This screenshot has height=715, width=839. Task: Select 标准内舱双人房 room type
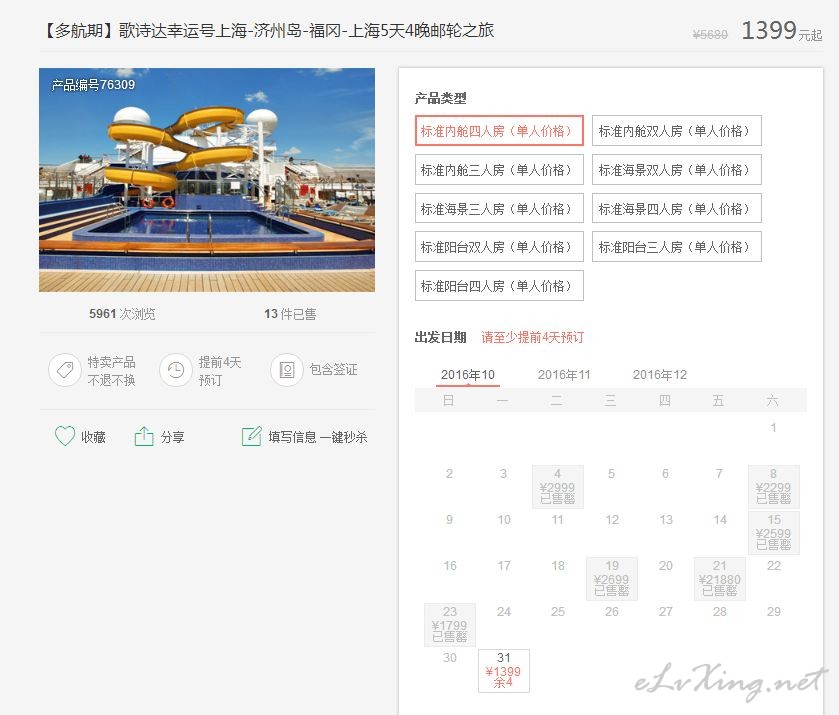click(676, 131)
